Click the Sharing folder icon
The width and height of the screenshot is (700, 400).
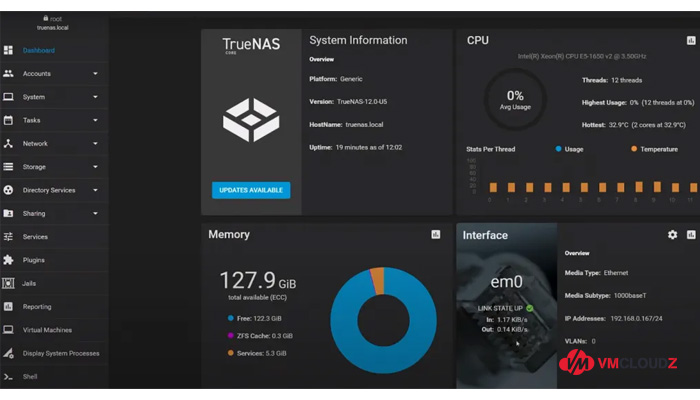pyautogui.click(x=8, y=213)
